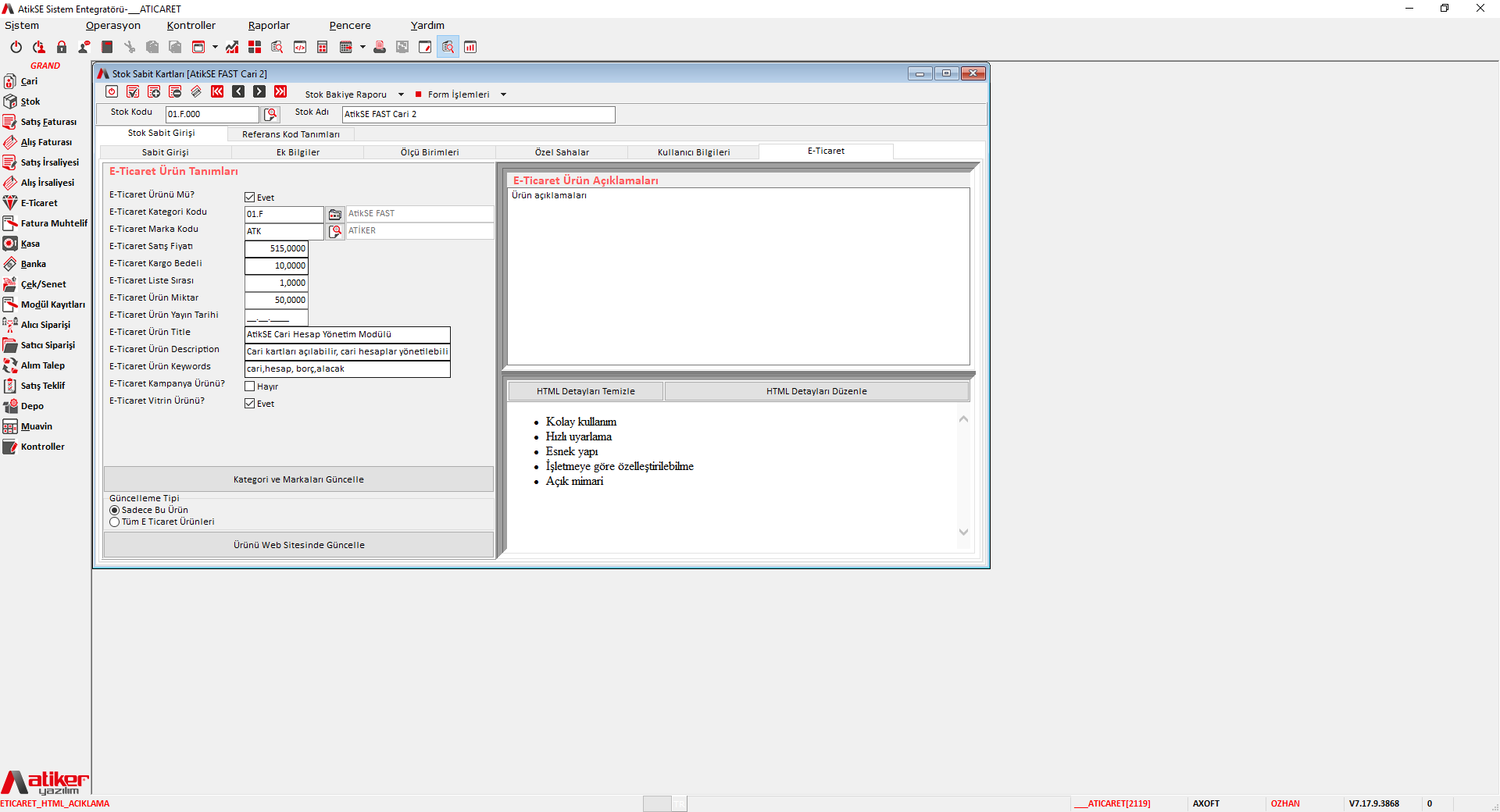Click the note with pencil icon
Screen dimensions: 1500x812
(425, 47)
